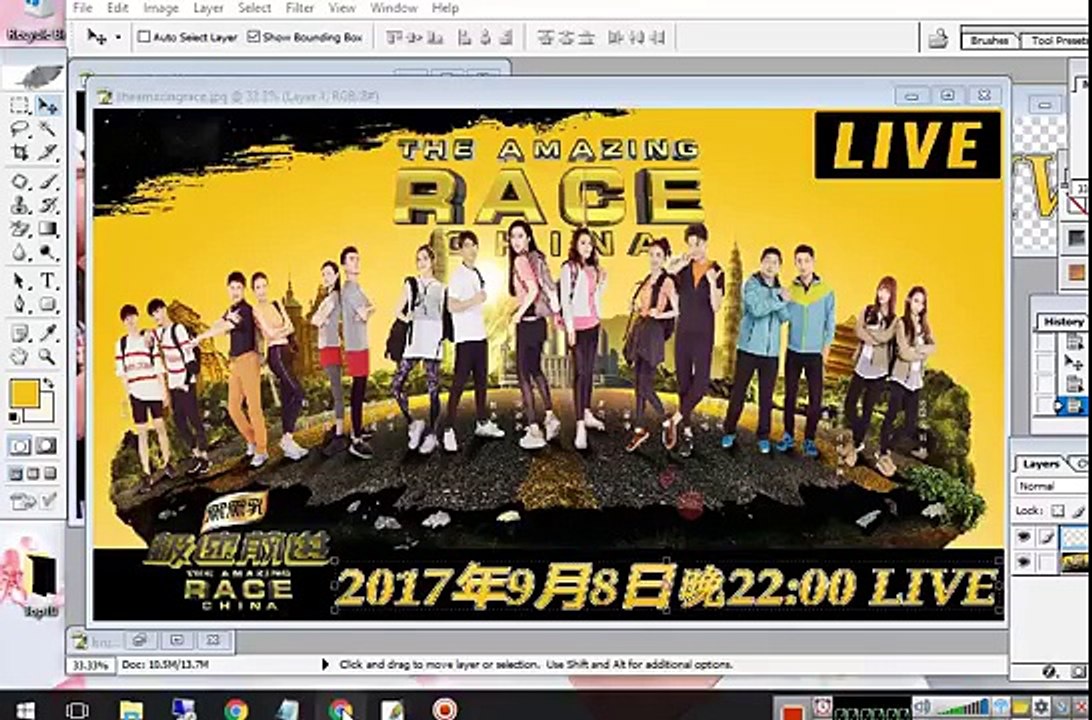Select the Move tool in the toolbox
This screenshot has width=1092, height=720.
[x=47, y=105]
